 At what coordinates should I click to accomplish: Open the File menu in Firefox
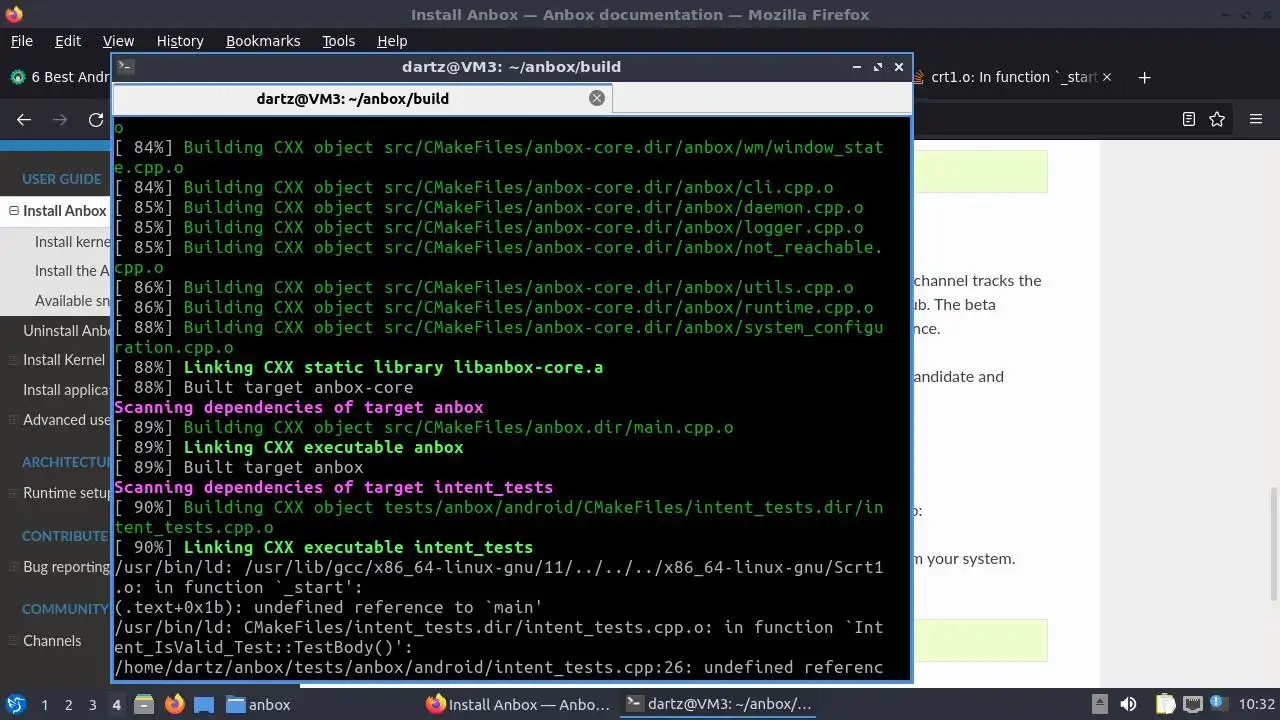[x=21, y=41]
